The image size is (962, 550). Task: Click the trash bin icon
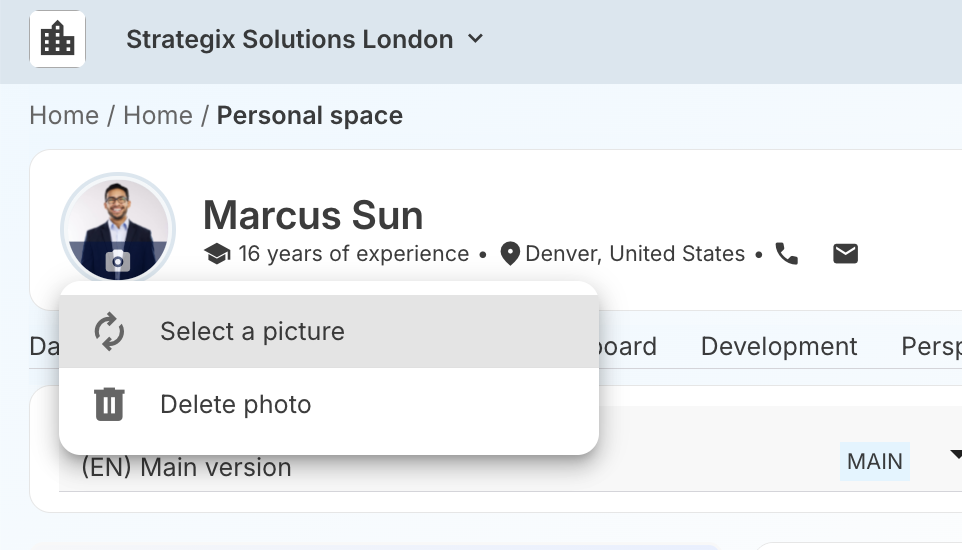point(109,404)
